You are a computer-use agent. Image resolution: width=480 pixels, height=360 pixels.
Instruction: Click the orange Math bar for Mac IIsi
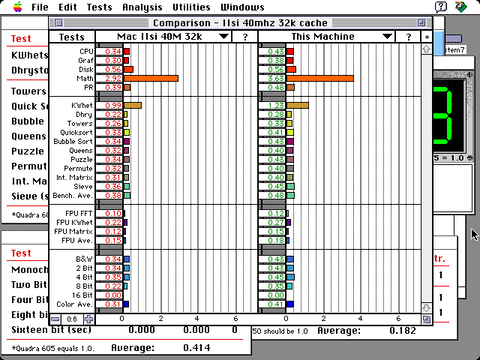pos(151,78)
